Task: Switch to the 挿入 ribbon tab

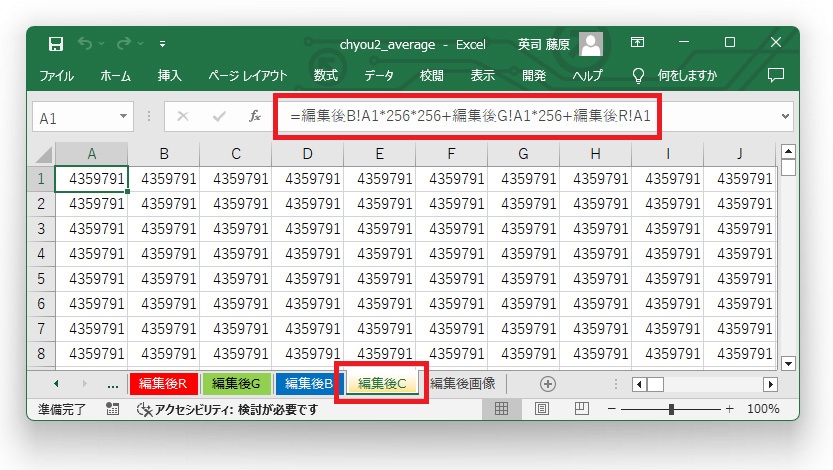Action: [169, 76]
